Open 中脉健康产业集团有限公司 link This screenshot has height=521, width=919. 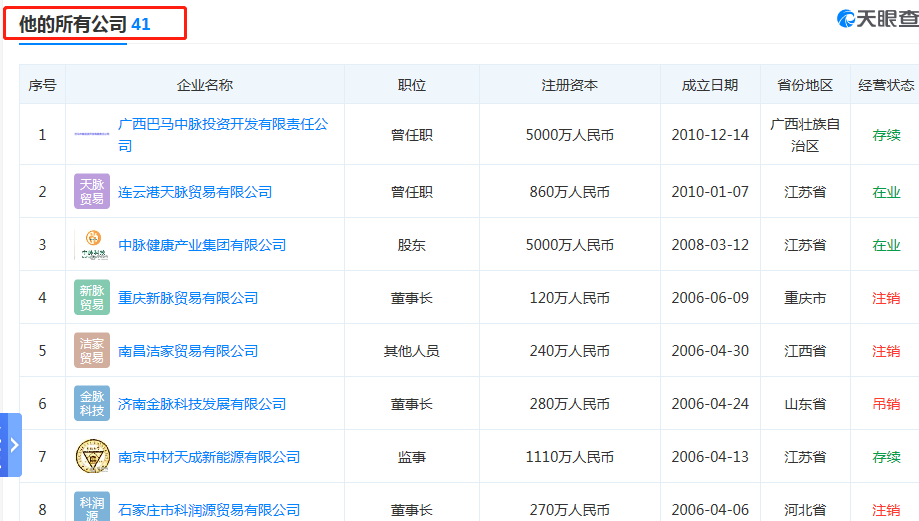click(x=202, y=245)
